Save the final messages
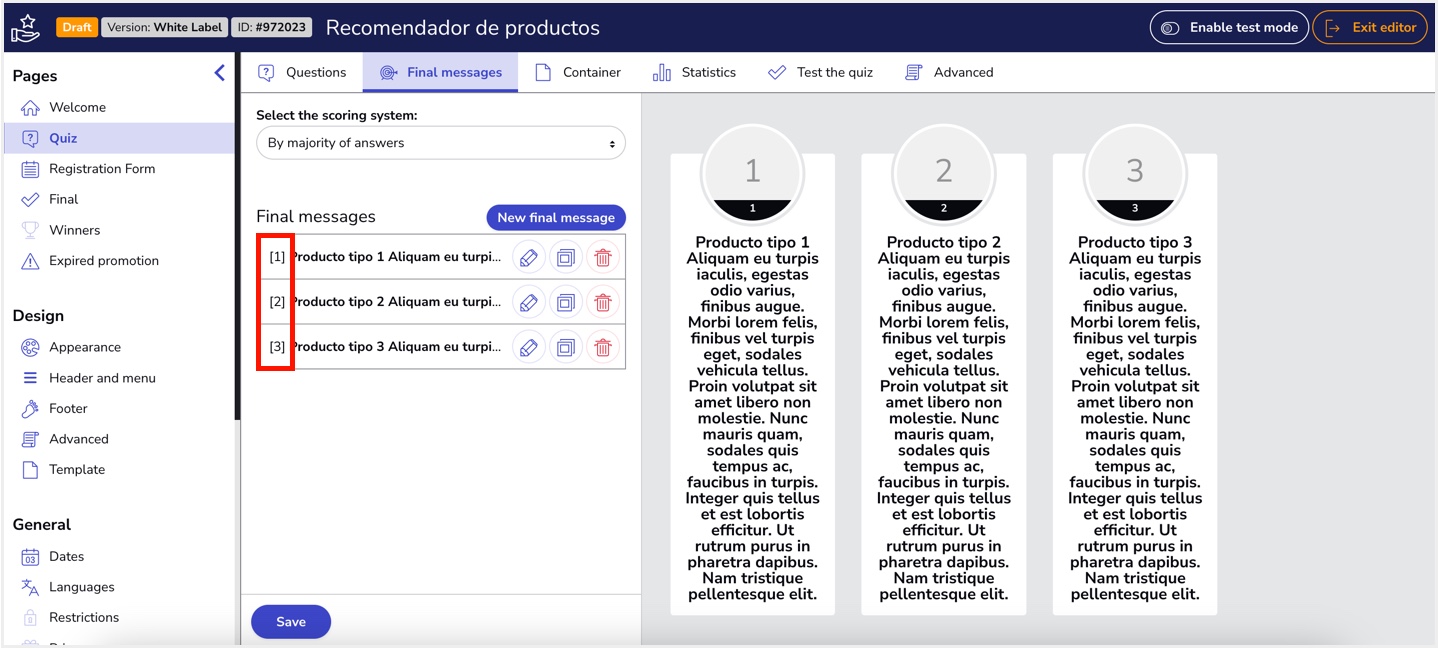Viewport: 1438px width, 649px height. (290, 621)
